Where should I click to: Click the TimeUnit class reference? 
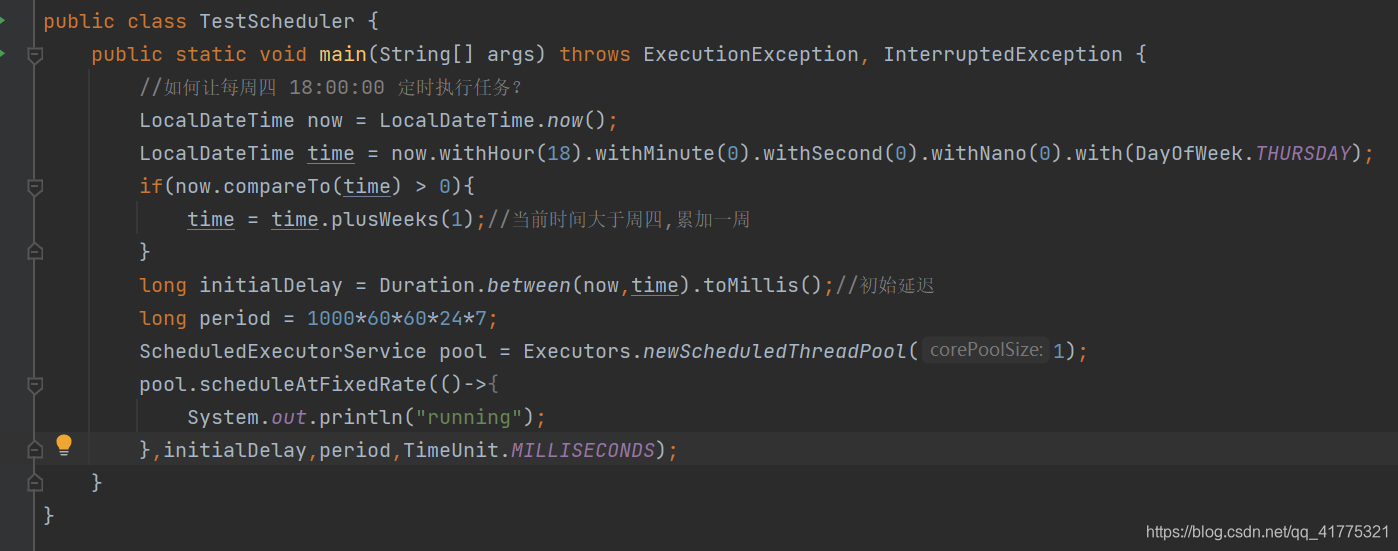tap(451, 450)
